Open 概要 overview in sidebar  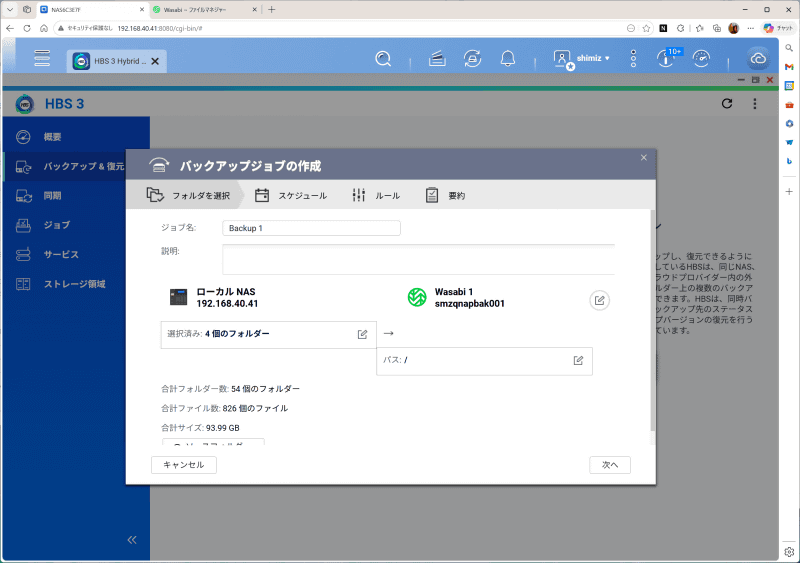pyautogui.click(x=77, y=137)
